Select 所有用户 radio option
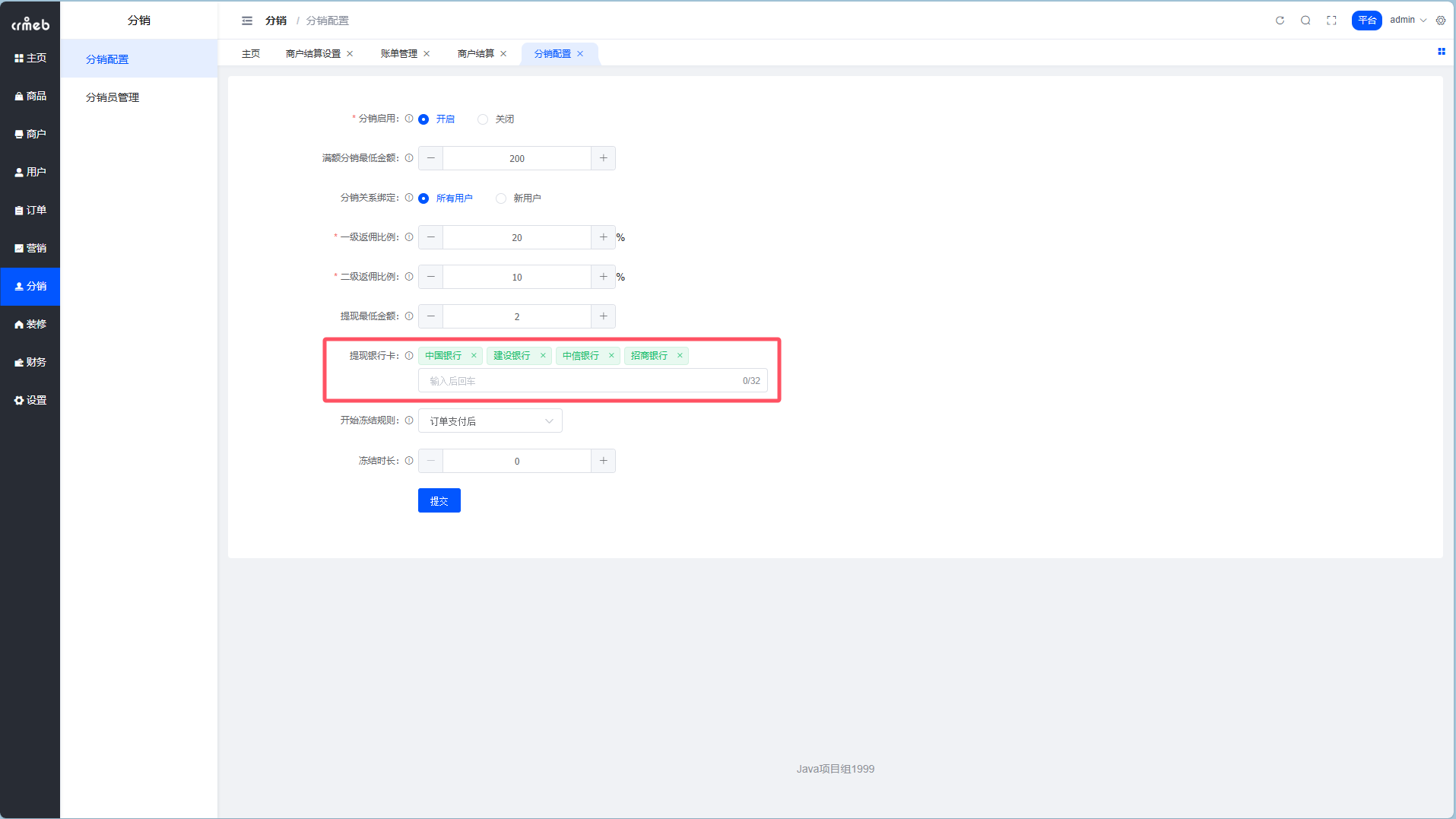The width and height of the screenshot is (1456, 819). [423, 198]
